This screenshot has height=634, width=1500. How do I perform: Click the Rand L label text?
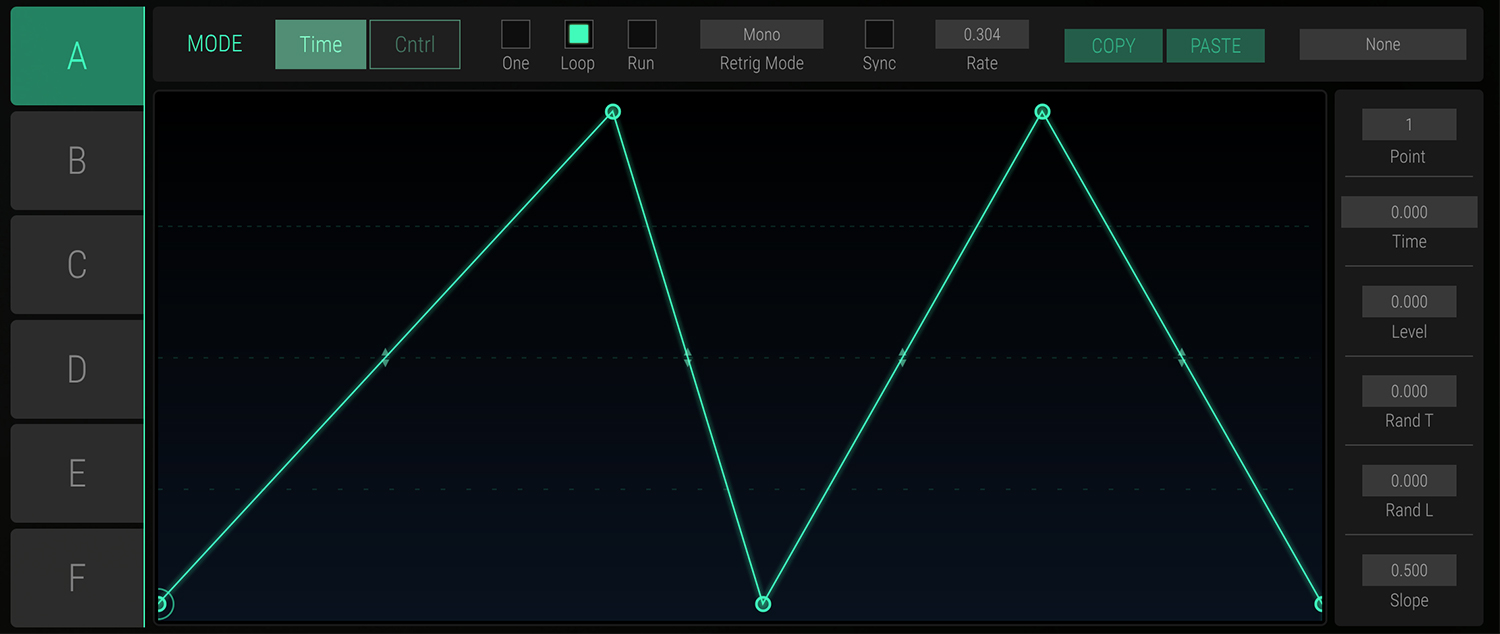tap(1409, 511)
